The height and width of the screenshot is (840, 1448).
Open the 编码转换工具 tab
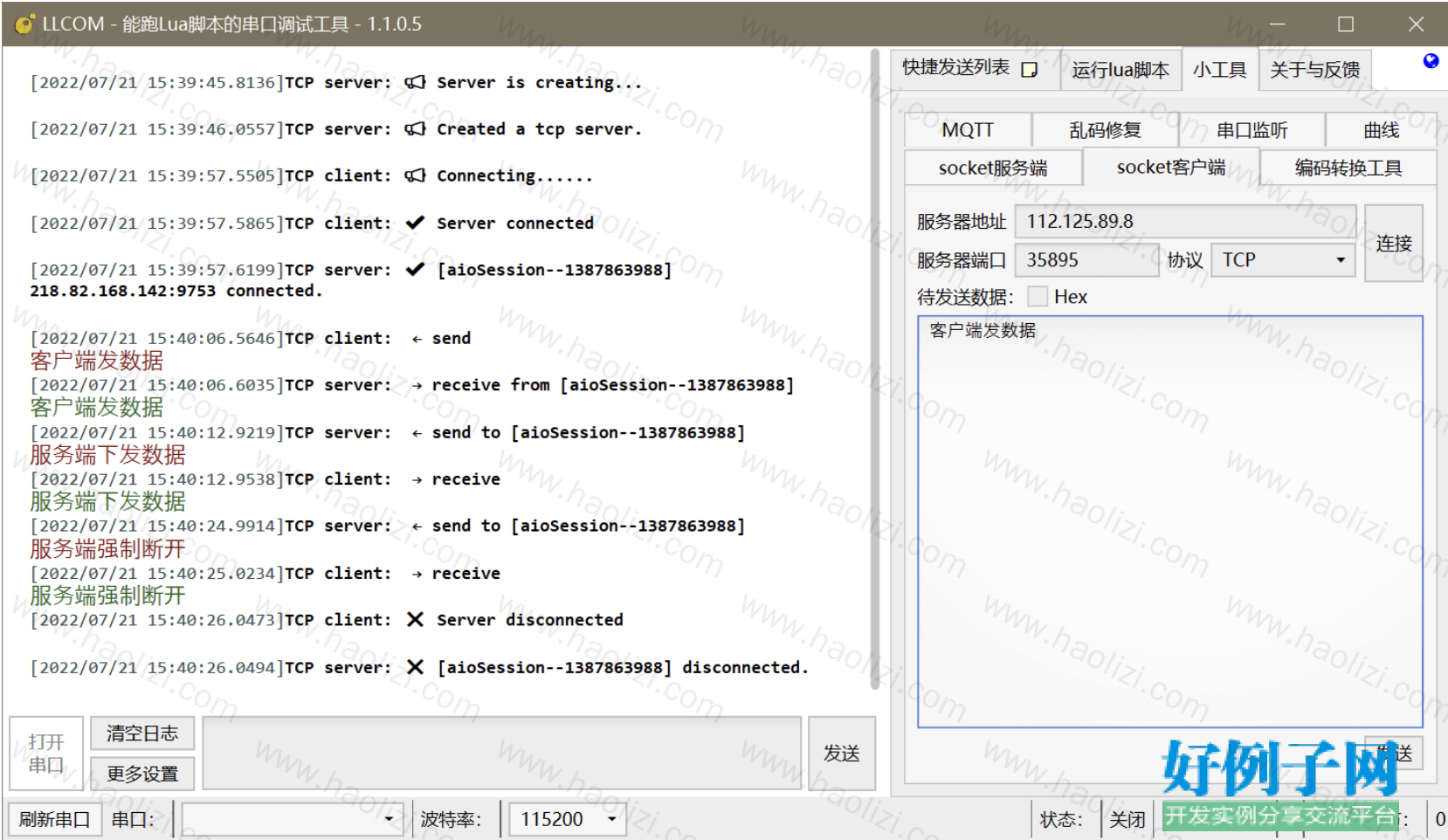coord(1348,168)
